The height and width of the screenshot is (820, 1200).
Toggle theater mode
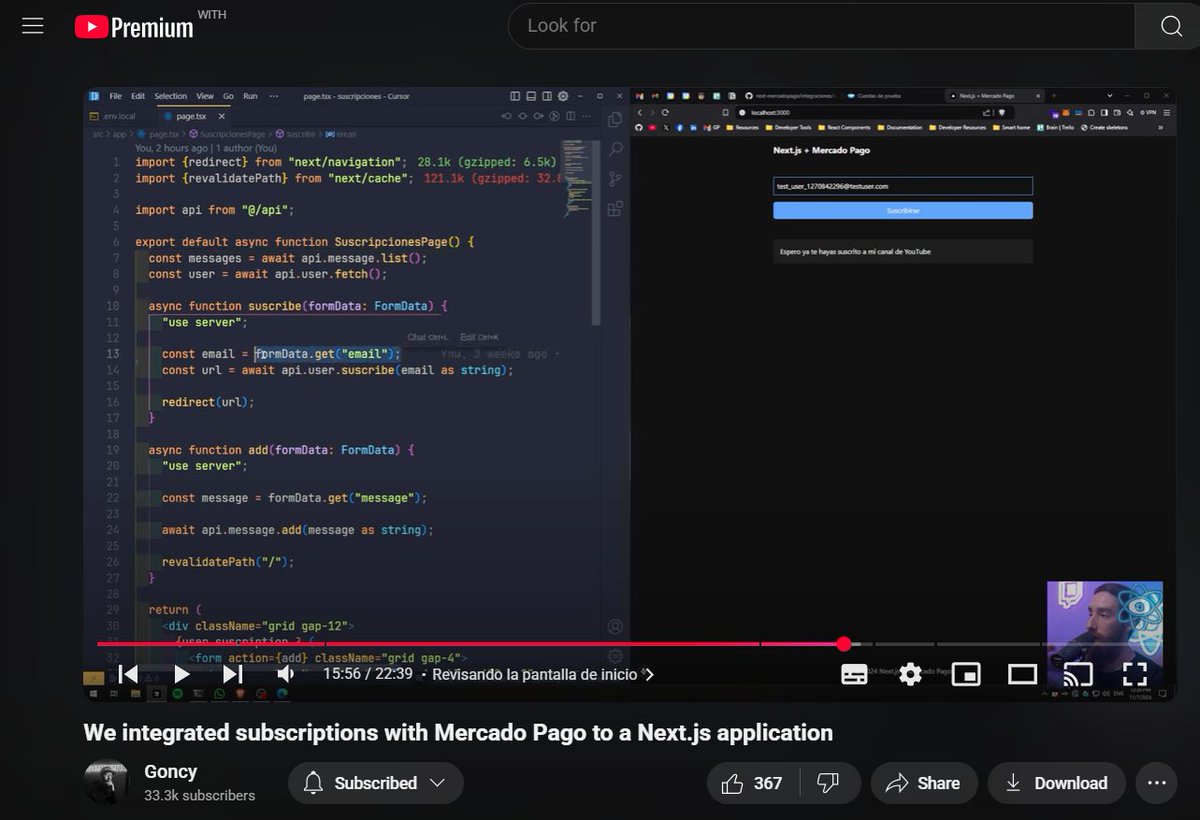point(1022,674)
